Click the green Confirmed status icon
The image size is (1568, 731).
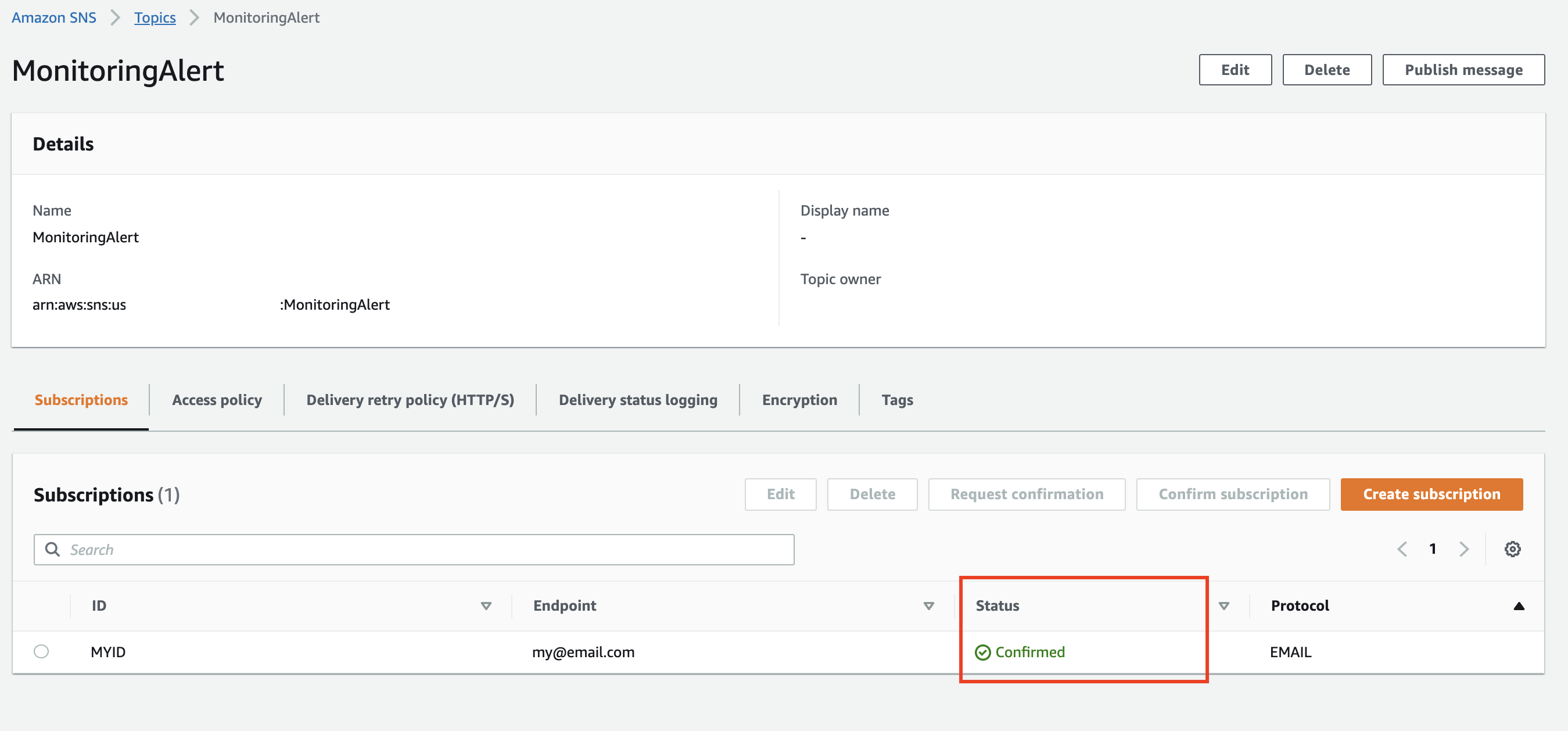982,652
